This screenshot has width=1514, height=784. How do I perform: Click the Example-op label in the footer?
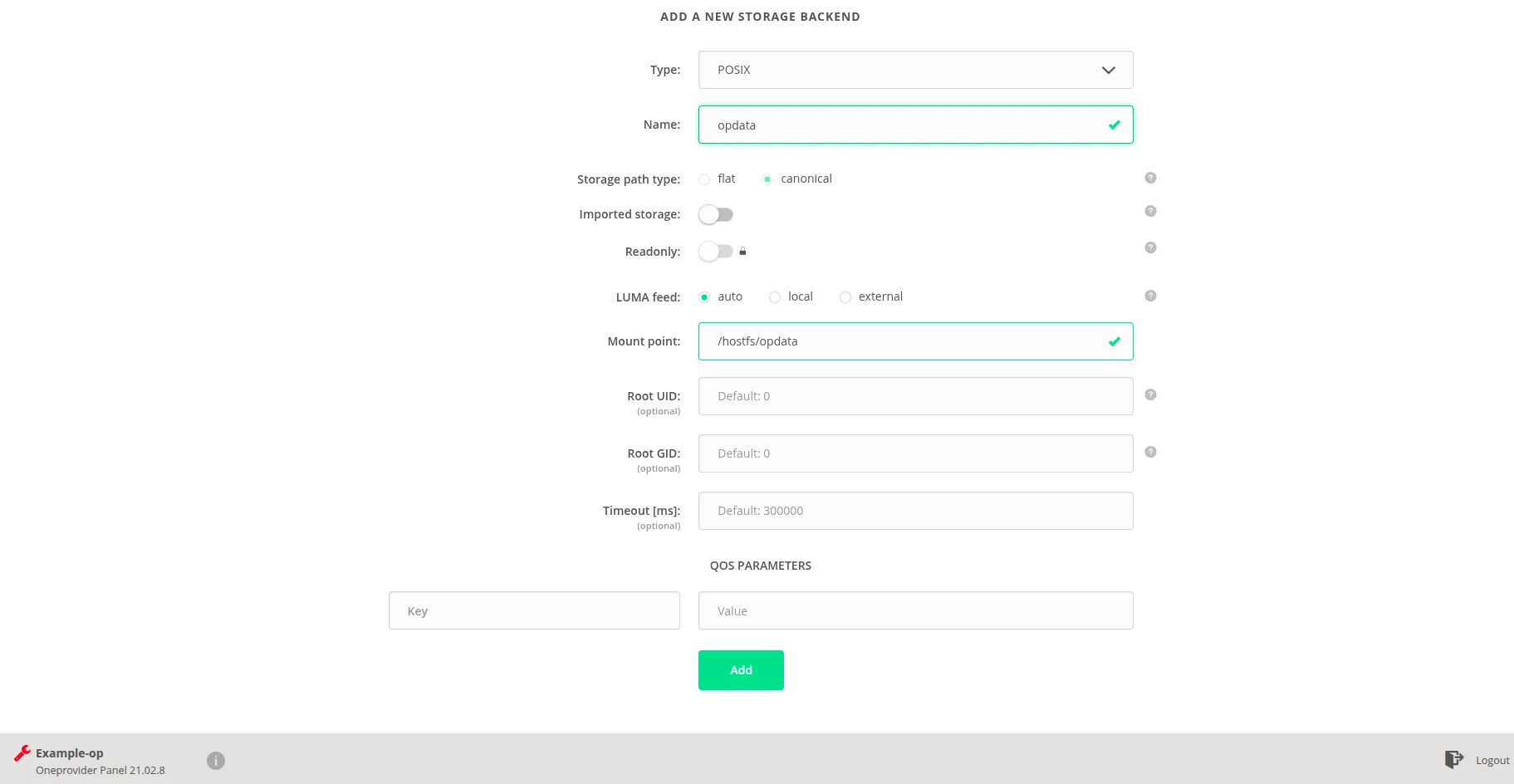69,753
